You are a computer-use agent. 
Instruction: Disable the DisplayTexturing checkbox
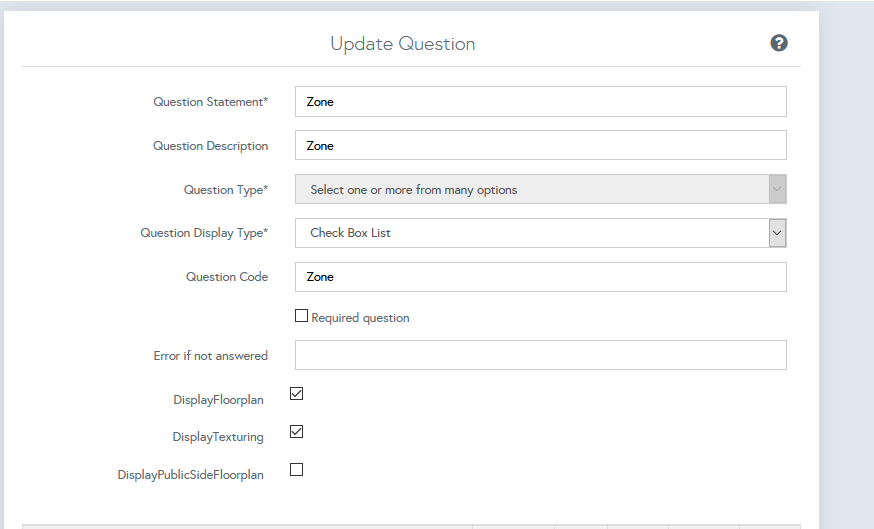[296, 432]
